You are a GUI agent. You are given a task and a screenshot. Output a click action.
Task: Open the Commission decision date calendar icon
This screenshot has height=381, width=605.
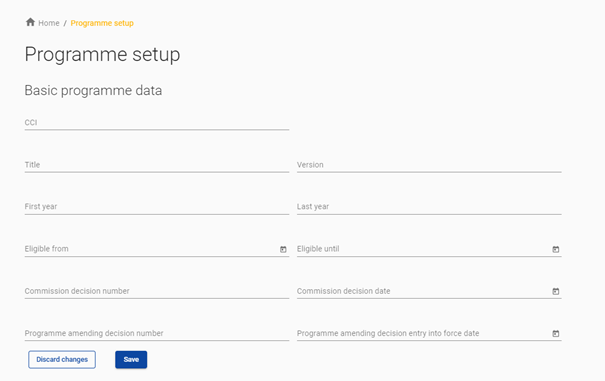point(556,291)
